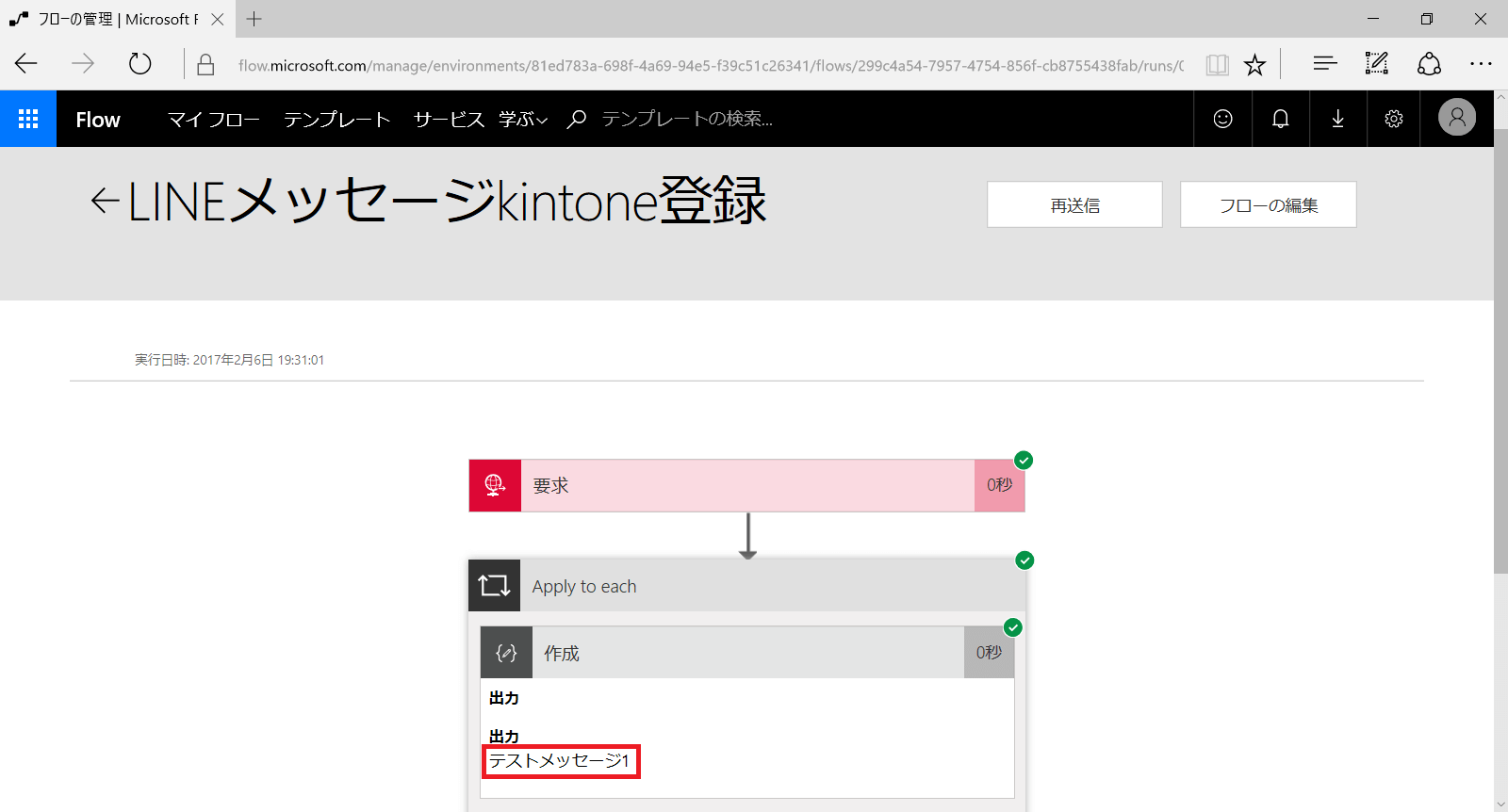Go back using arrow beside flow title
The width and height of the screenshot is (1508, 812).
[x=105, y=201]
